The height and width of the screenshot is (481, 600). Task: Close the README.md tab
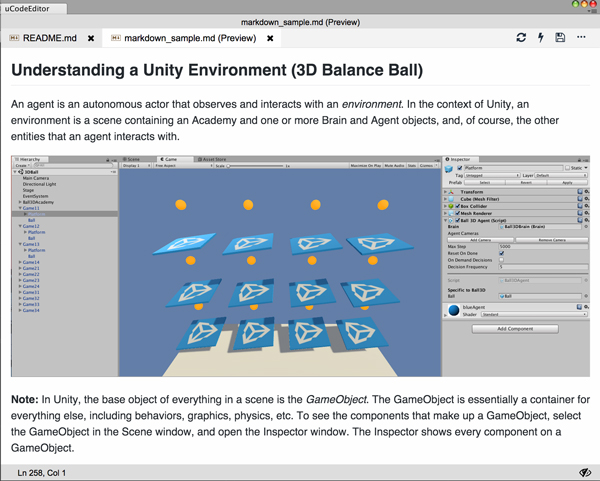tap(91, 38)
